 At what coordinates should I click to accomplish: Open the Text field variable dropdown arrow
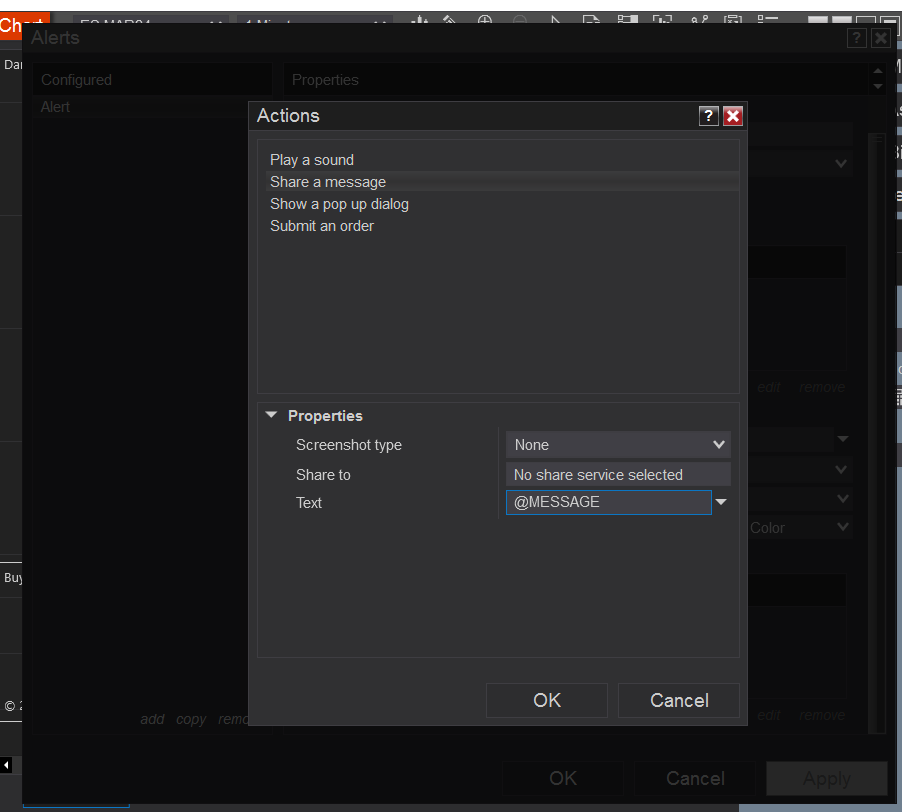point(721,502)
